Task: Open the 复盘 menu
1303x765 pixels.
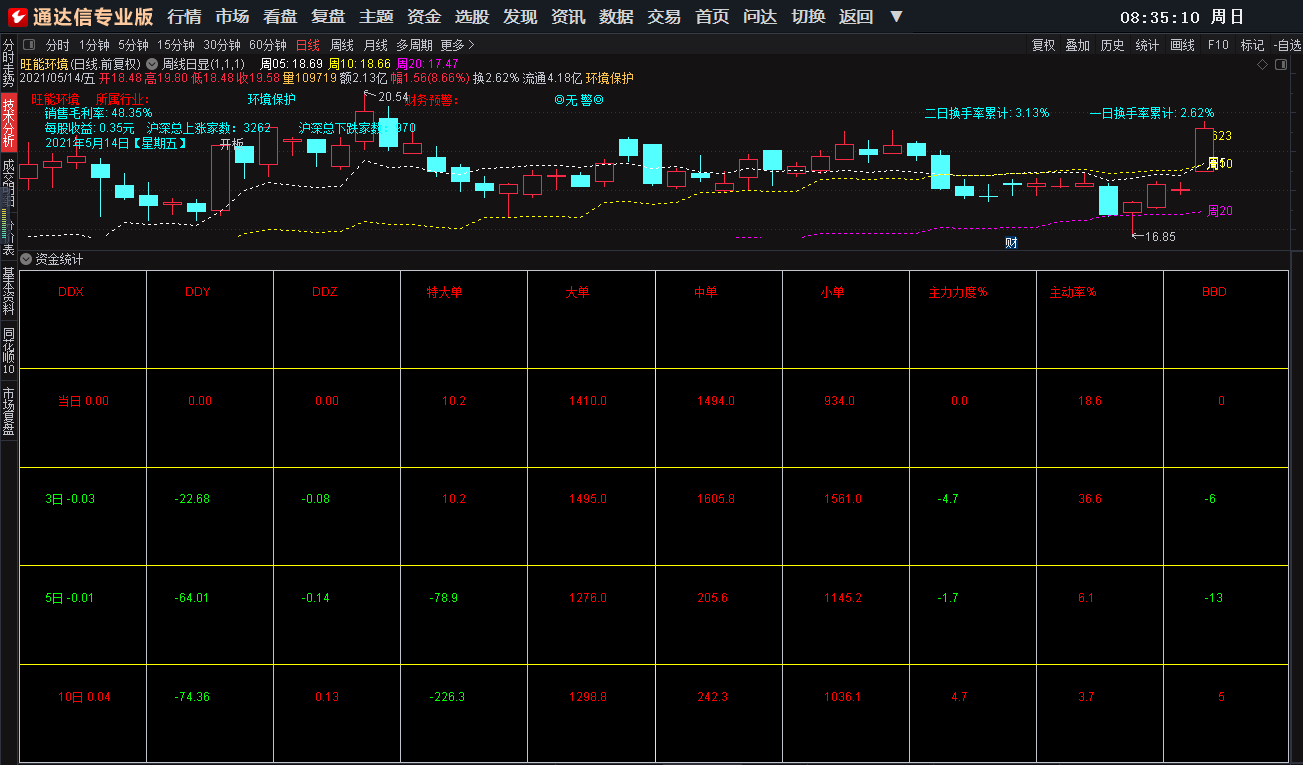Action: pos(328,16)
